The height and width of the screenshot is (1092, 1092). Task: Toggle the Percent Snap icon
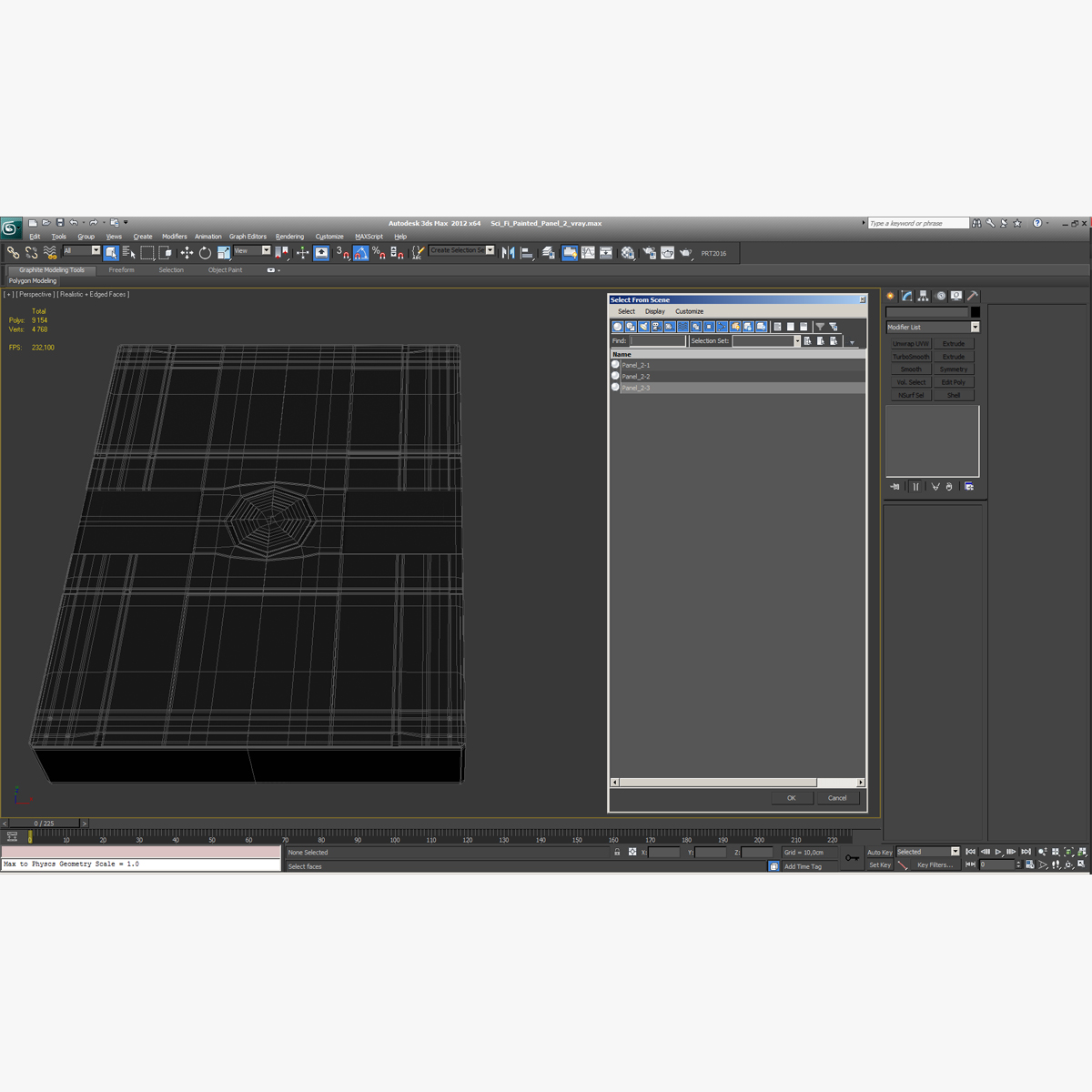pyautogui.click(x=379, y=253)
